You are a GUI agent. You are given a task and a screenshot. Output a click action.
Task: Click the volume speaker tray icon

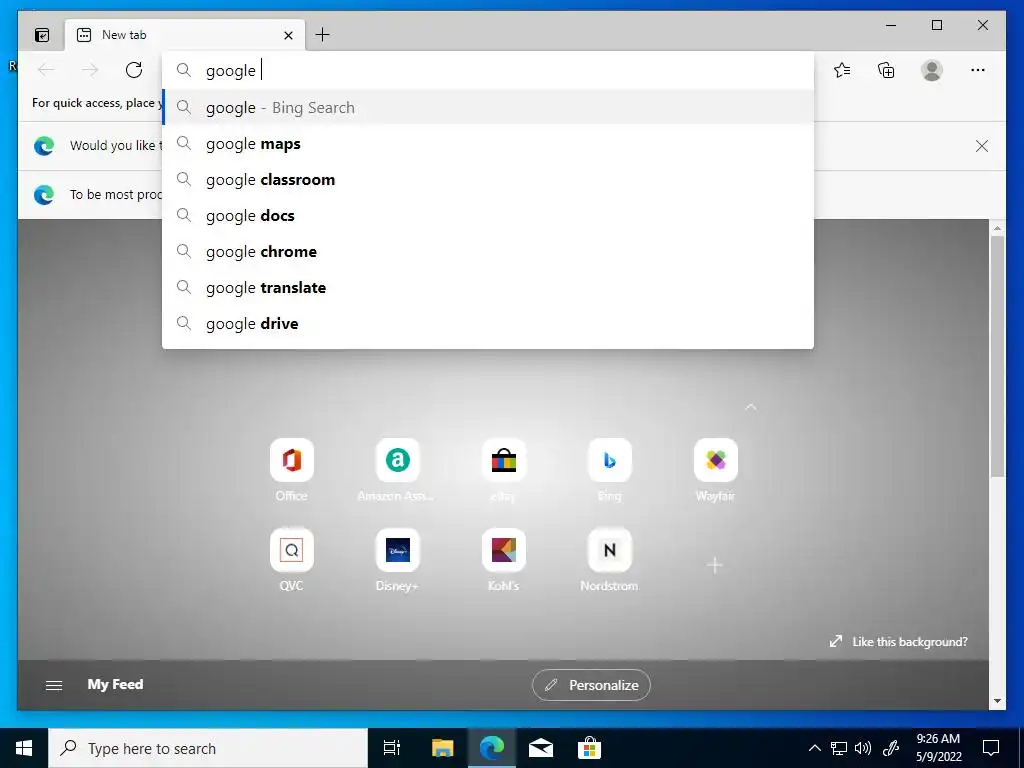click(x=863, y=748)
